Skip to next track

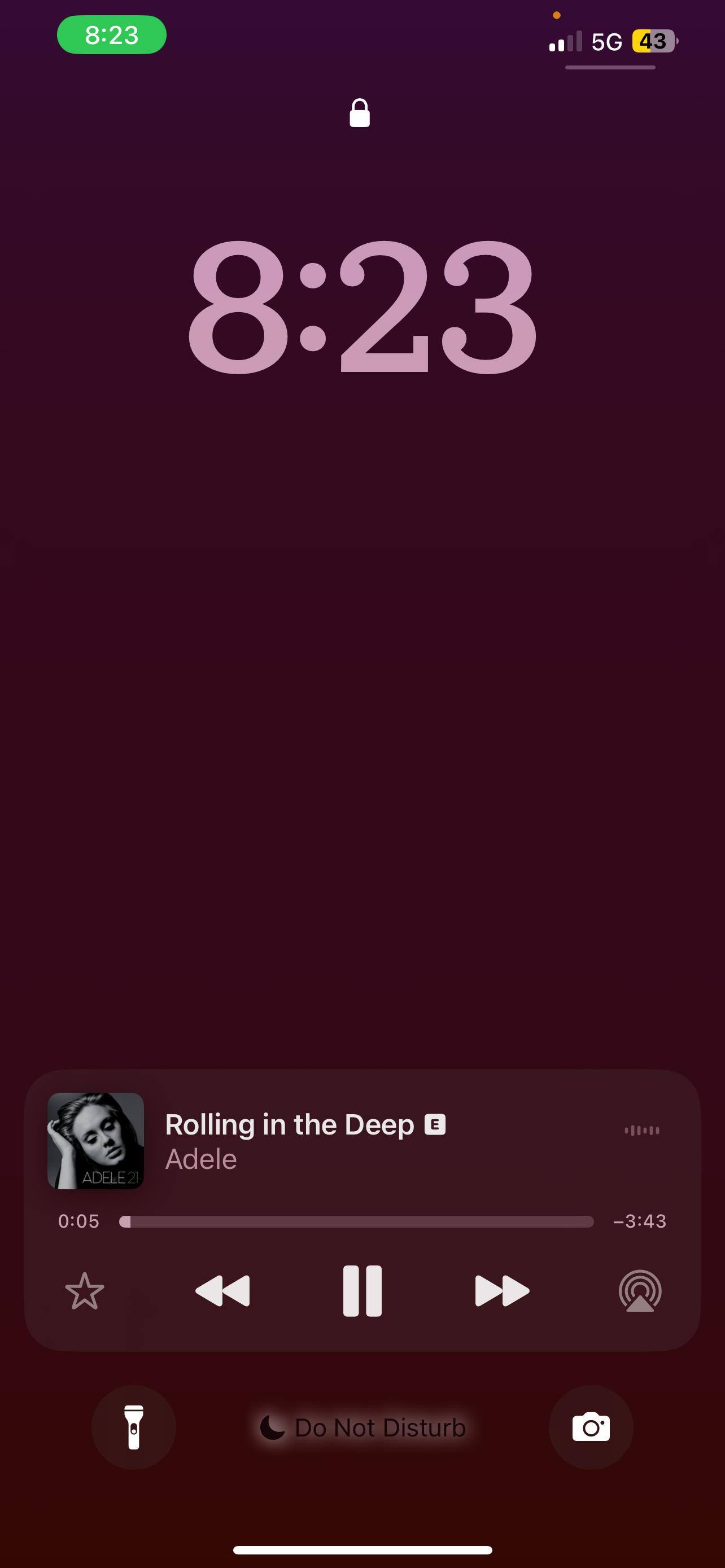[x=502, y=1290]
